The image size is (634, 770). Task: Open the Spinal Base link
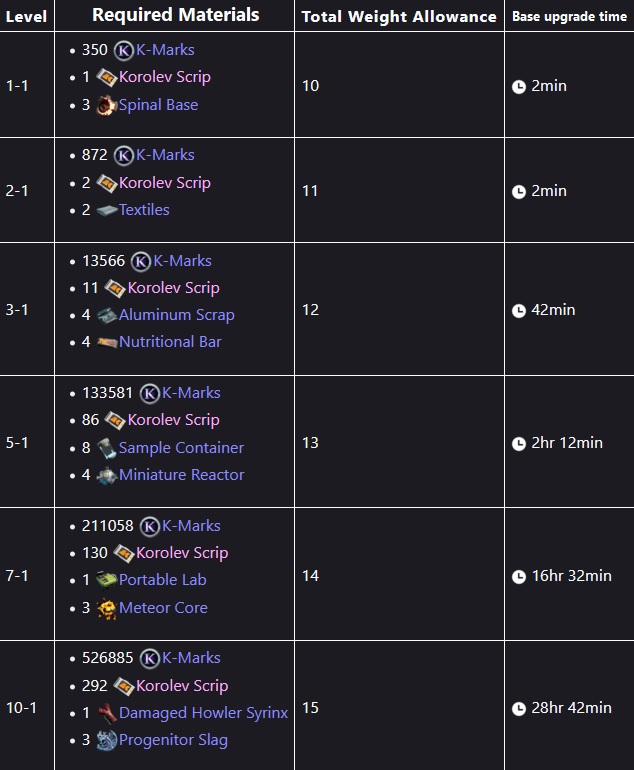click(158, 105)
